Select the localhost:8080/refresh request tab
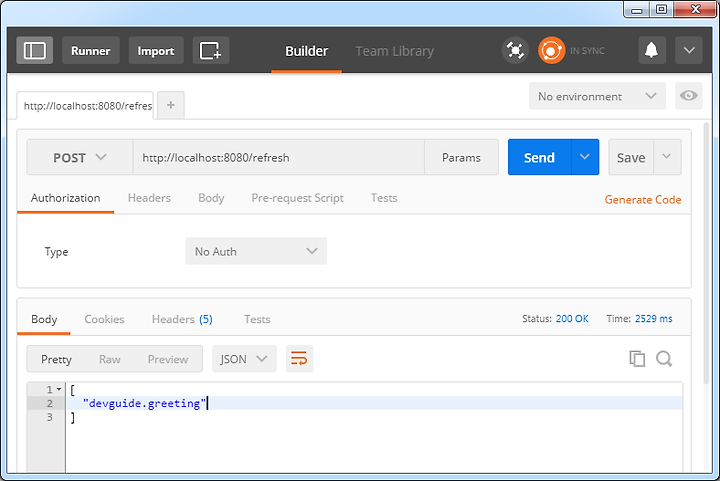Image resolution: width=720 pixels, height=481 pixels. pyautogui.click(x=85, y=106)
